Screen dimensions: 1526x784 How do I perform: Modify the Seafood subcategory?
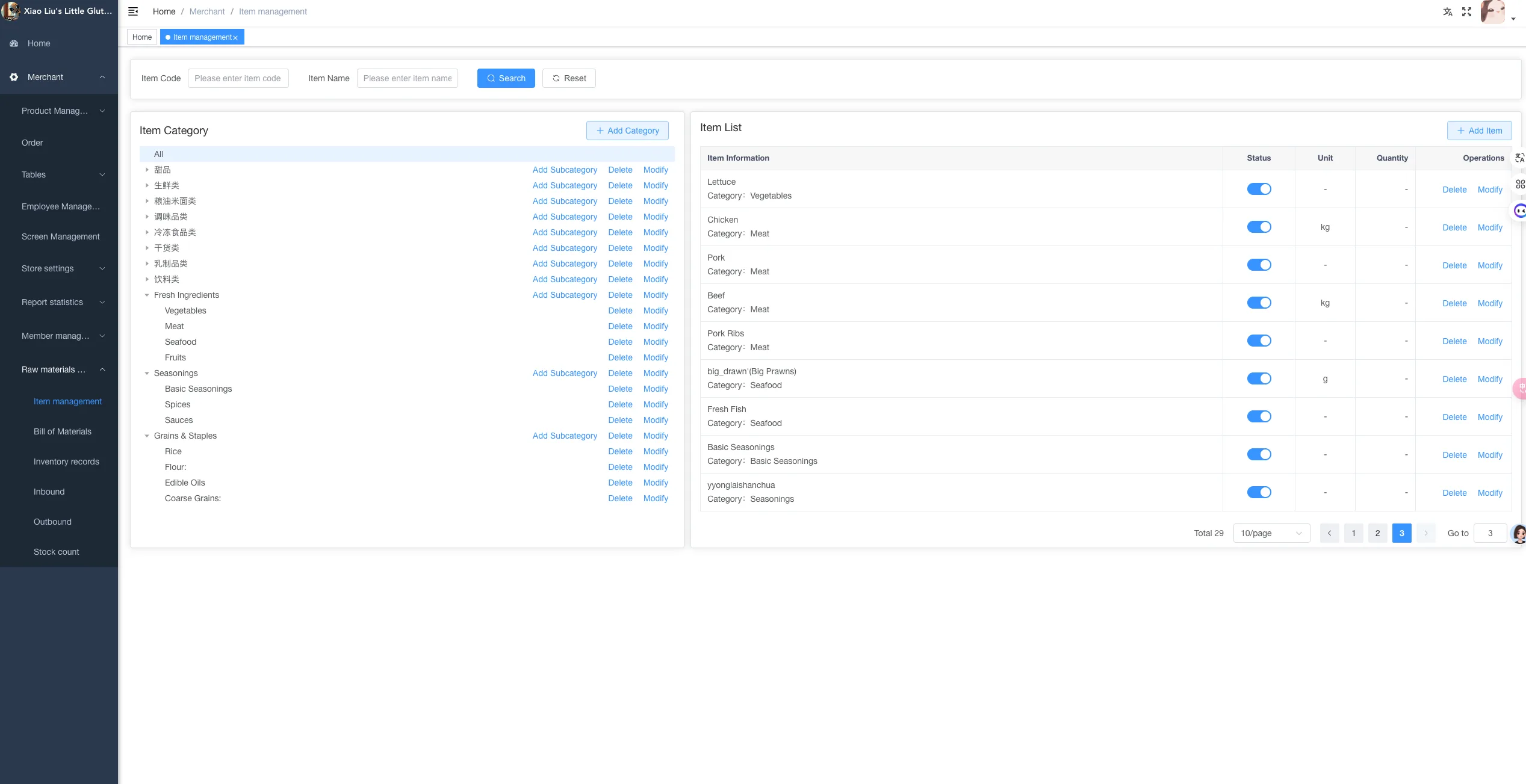click(656, 342)
